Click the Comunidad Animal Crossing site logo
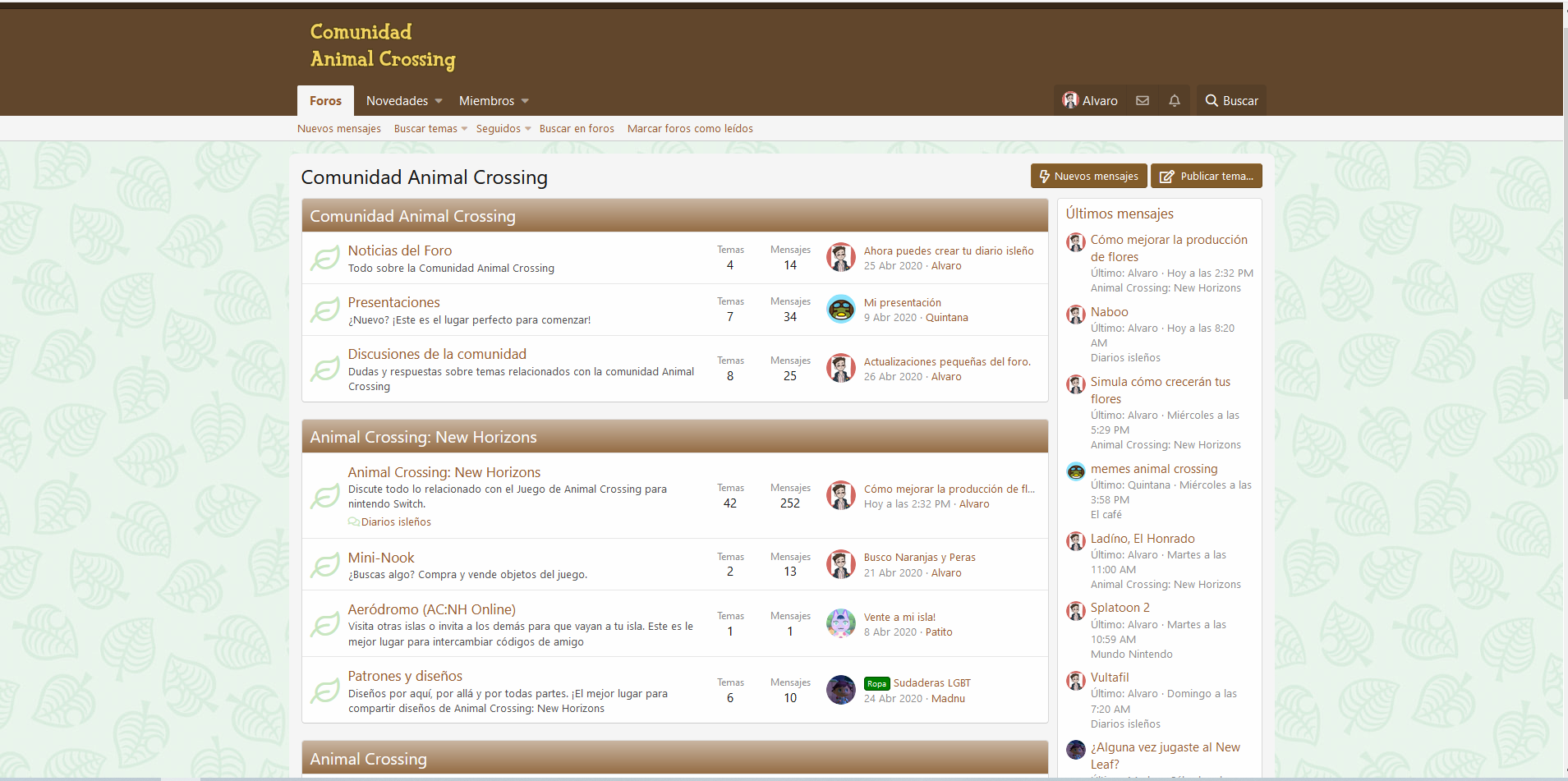The width and height of the screenshot is (1568, 781). [x=383, y=45]
